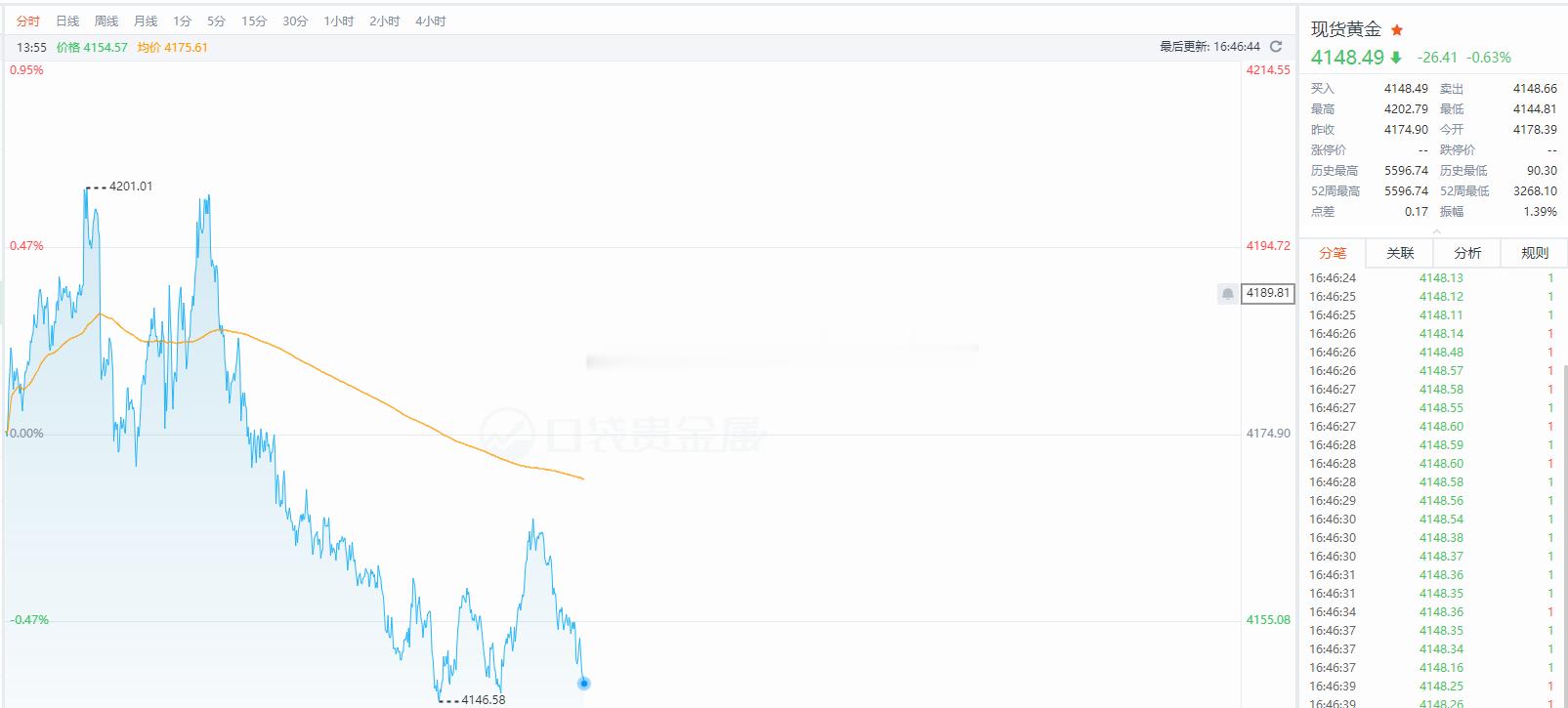The height and width of the screenshot is (708, 1568).
Task: Click the 4194.72 axis price
Action: (x=1268, y=246)
